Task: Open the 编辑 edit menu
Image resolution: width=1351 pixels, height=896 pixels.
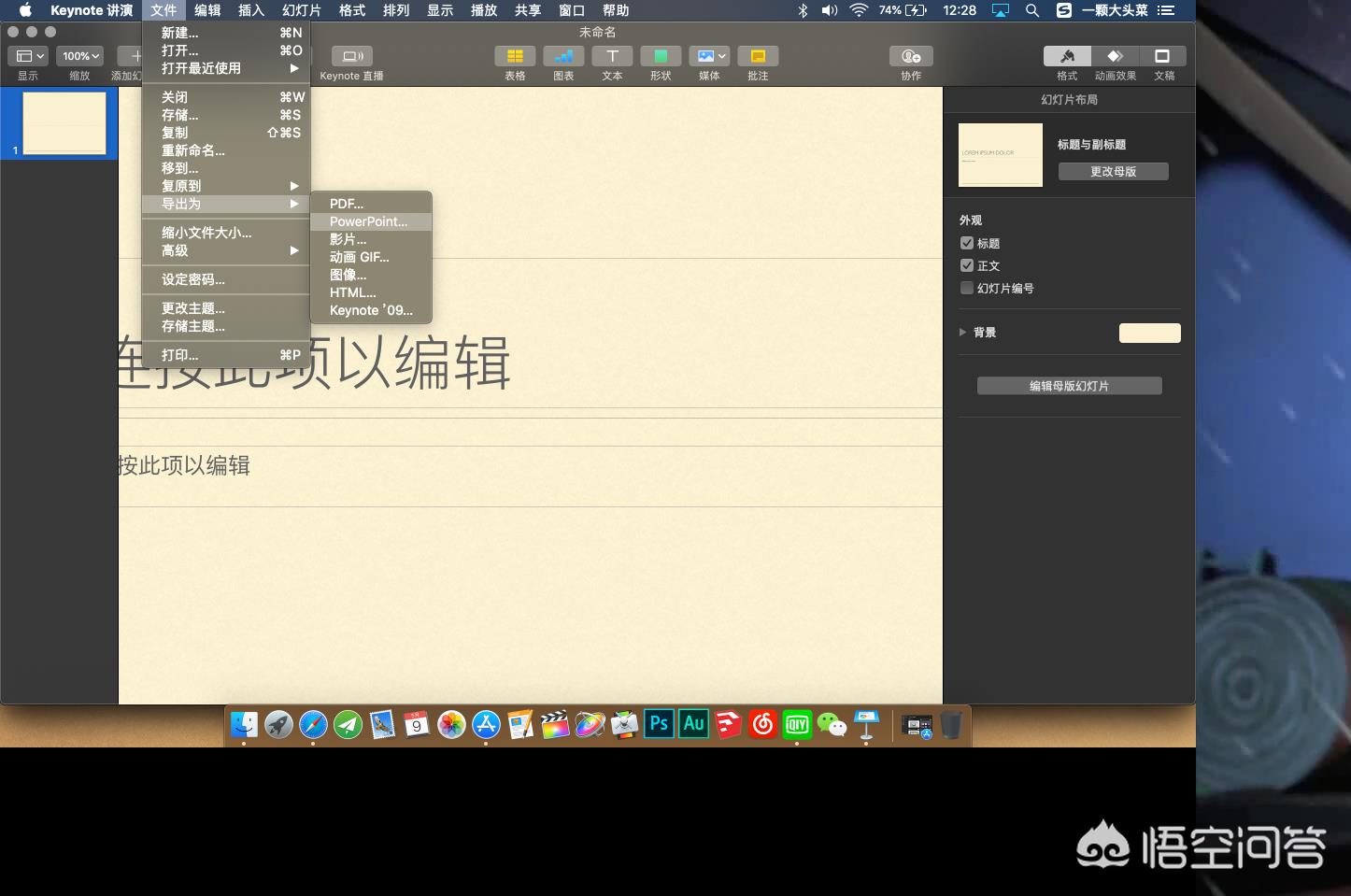Action: 207,10
